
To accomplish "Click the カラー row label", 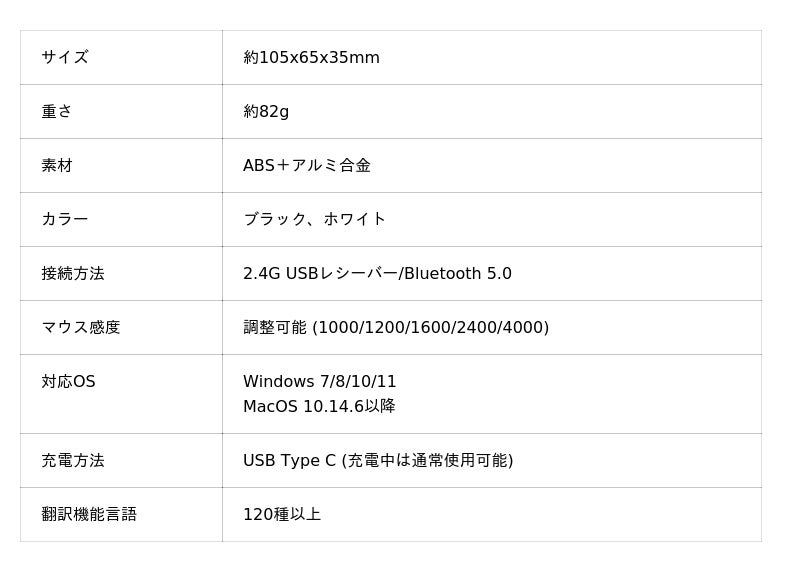I will pos(65,219).
